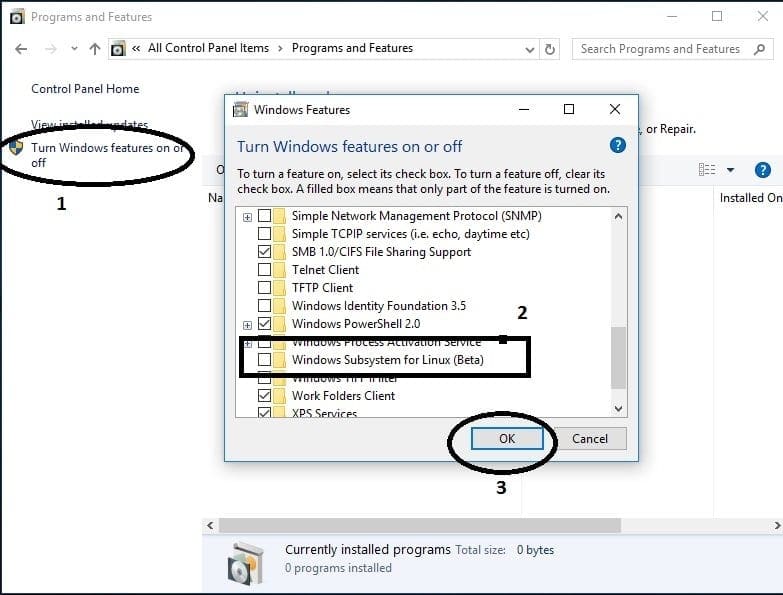The width and height of the screenshot is (783, 595).
Task: Click OK in the Windows Features dialog
Action: click(x=507, y=439)
